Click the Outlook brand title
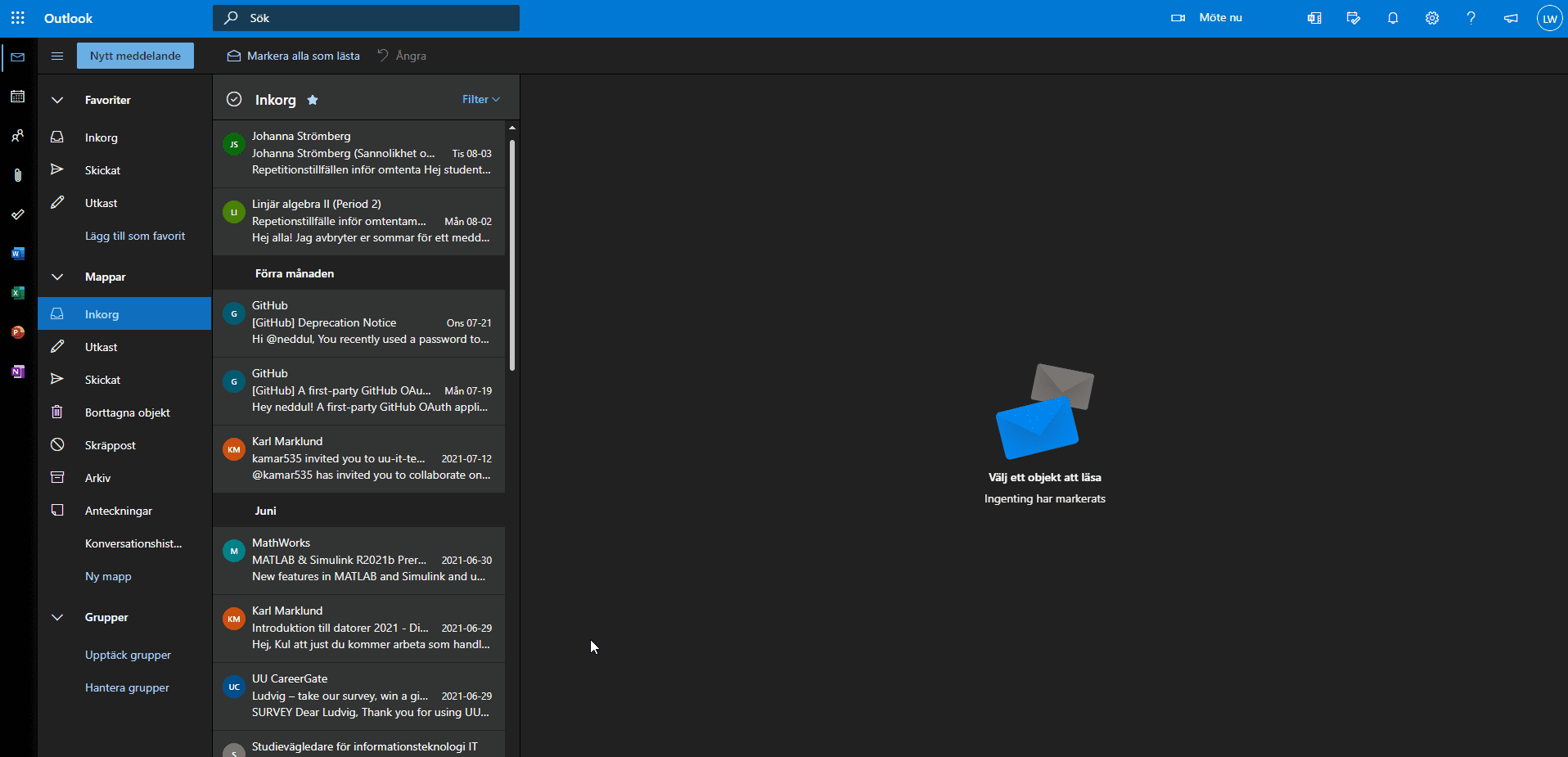The image size is (1568, 757). [x=68, y=18]
